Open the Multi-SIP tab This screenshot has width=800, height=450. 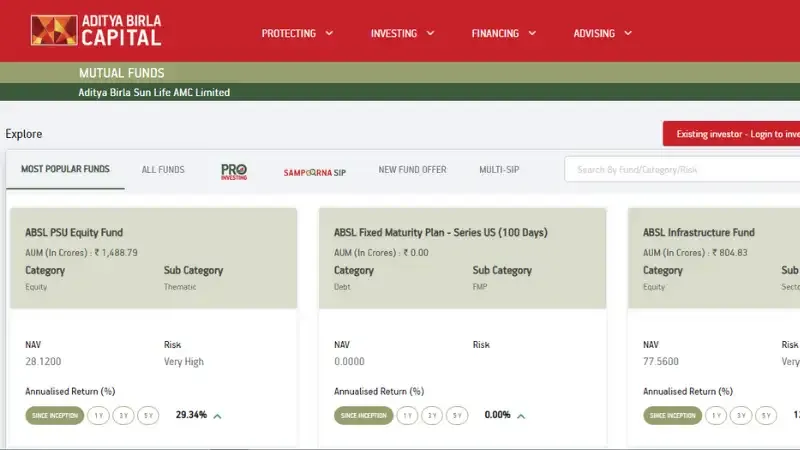tap(499, 170)
